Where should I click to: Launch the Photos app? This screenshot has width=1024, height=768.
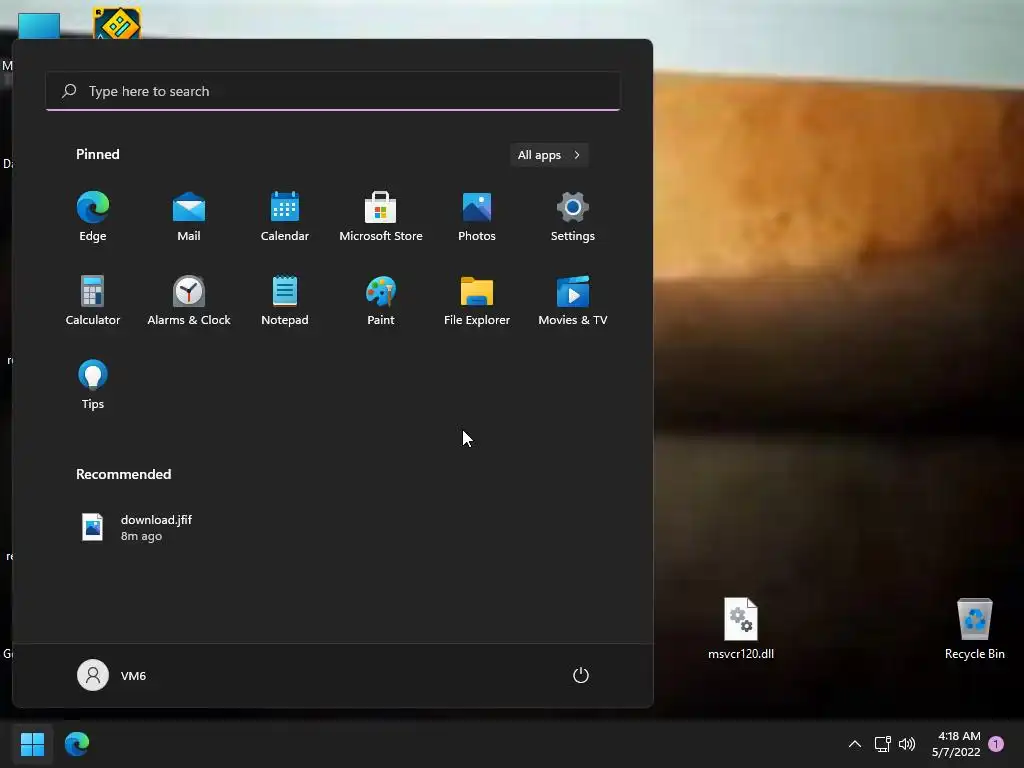(x=477, y=217)
